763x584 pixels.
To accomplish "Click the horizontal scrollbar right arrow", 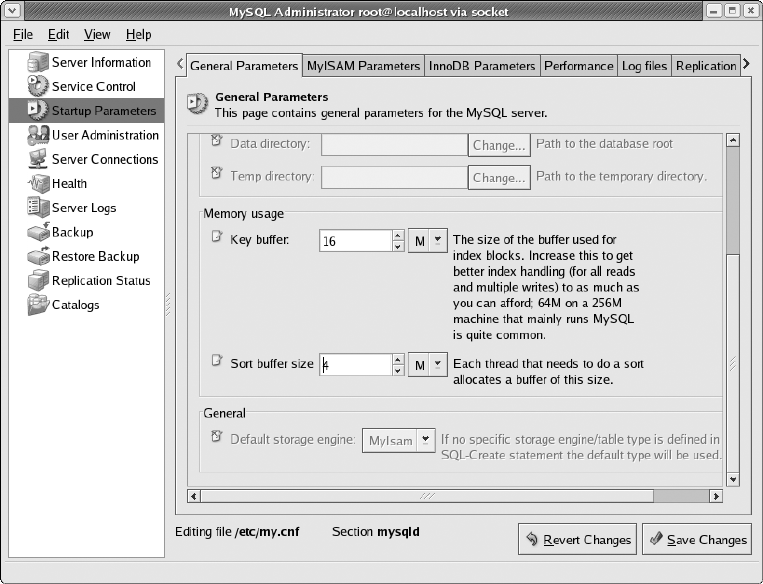I will tap(716, 496).
